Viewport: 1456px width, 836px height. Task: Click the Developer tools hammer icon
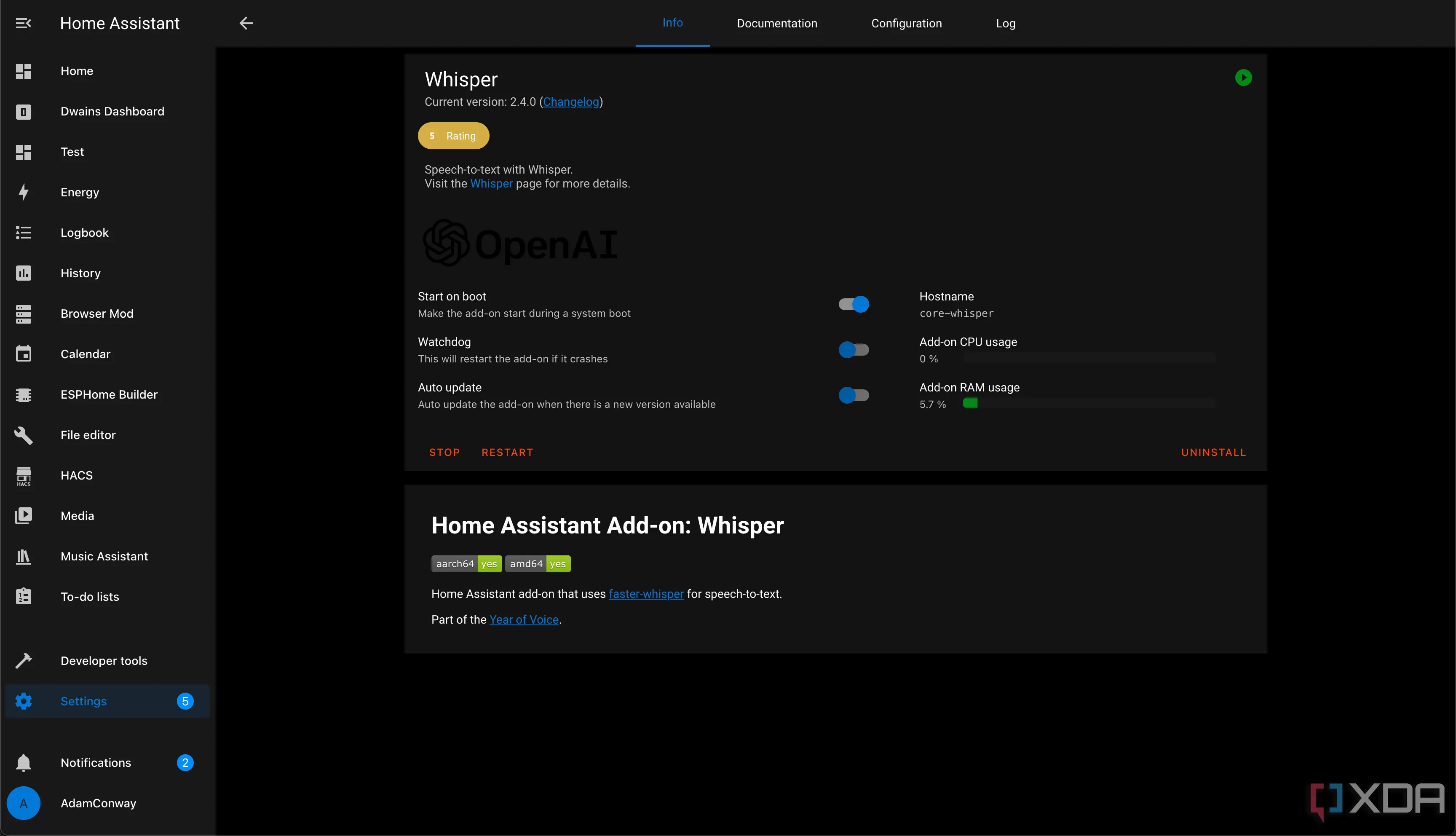pyautogui.click(x=24, y=661)
